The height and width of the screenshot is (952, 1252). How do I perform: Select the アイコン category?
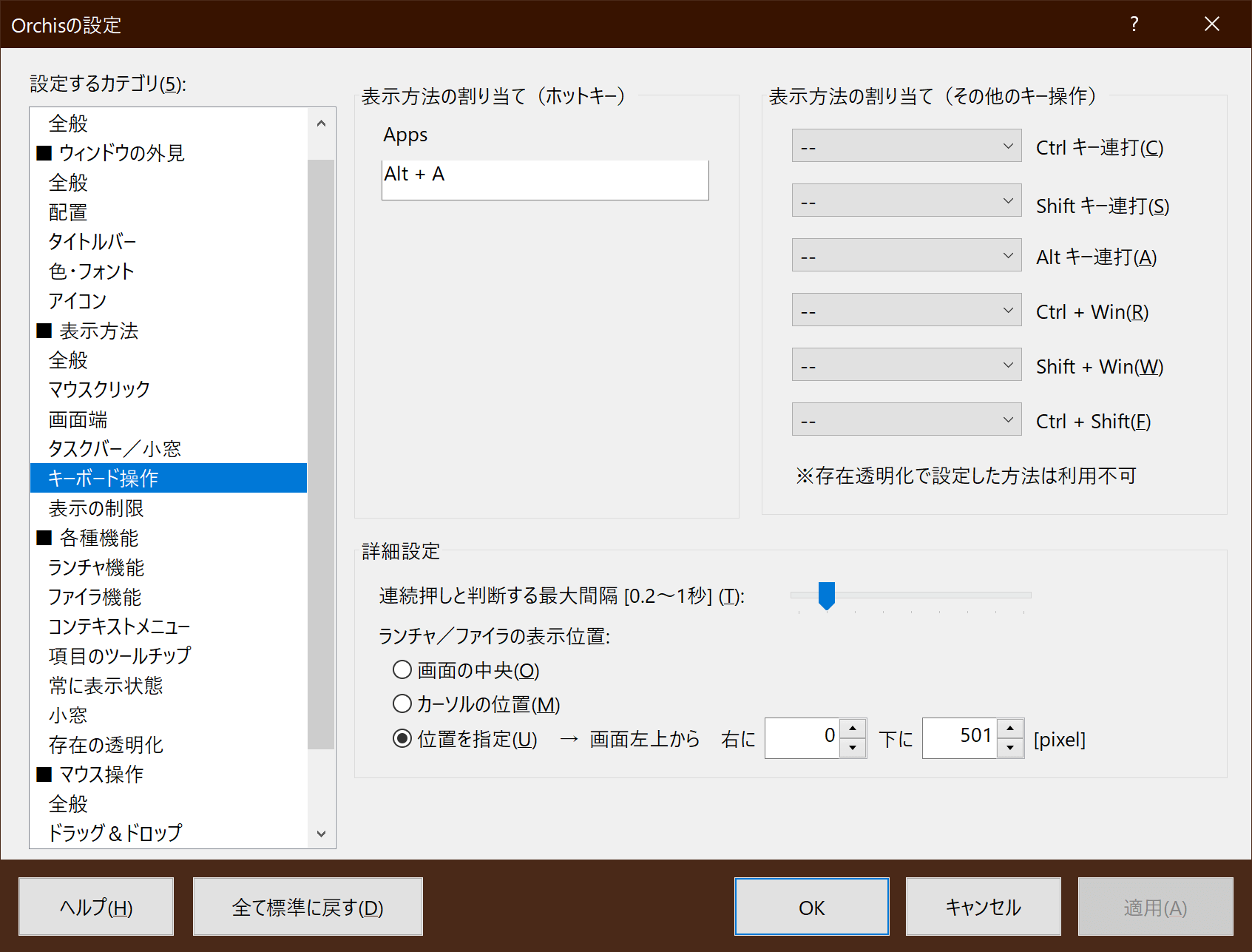click(169, 300)
